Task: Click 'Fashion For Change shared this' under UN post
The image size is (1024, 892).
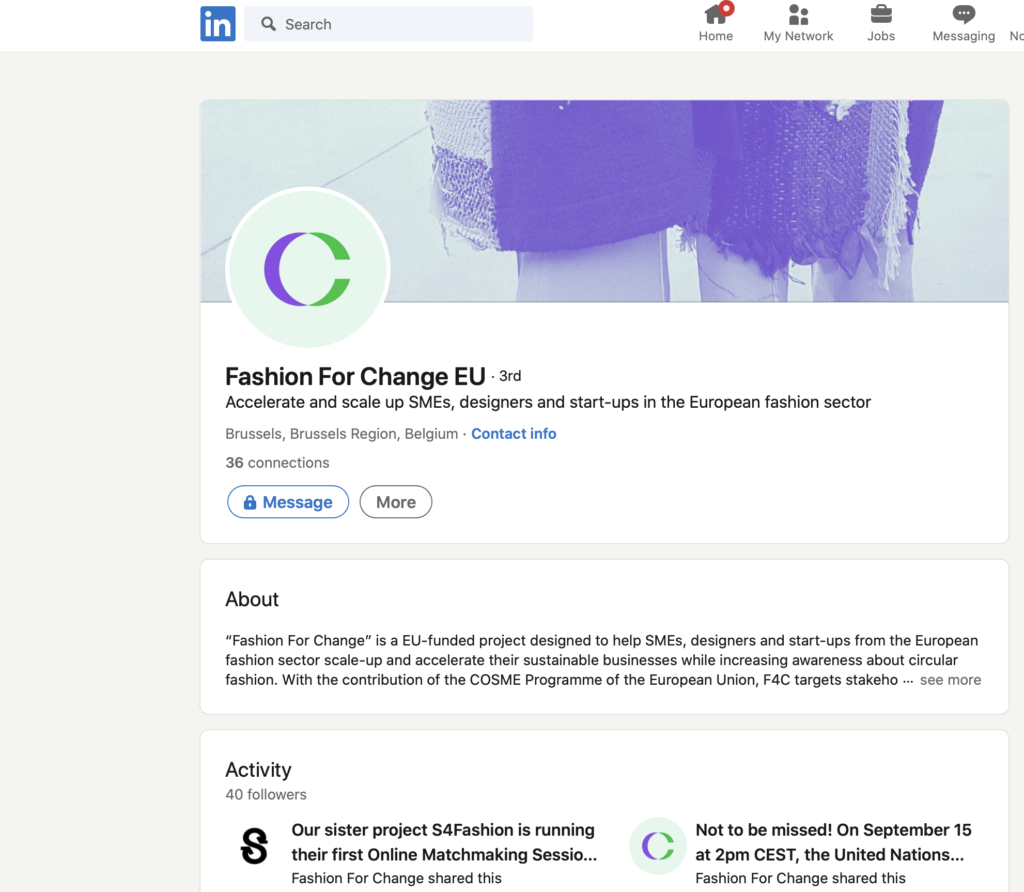Action: pyautogui.click(x=800, y=878)
